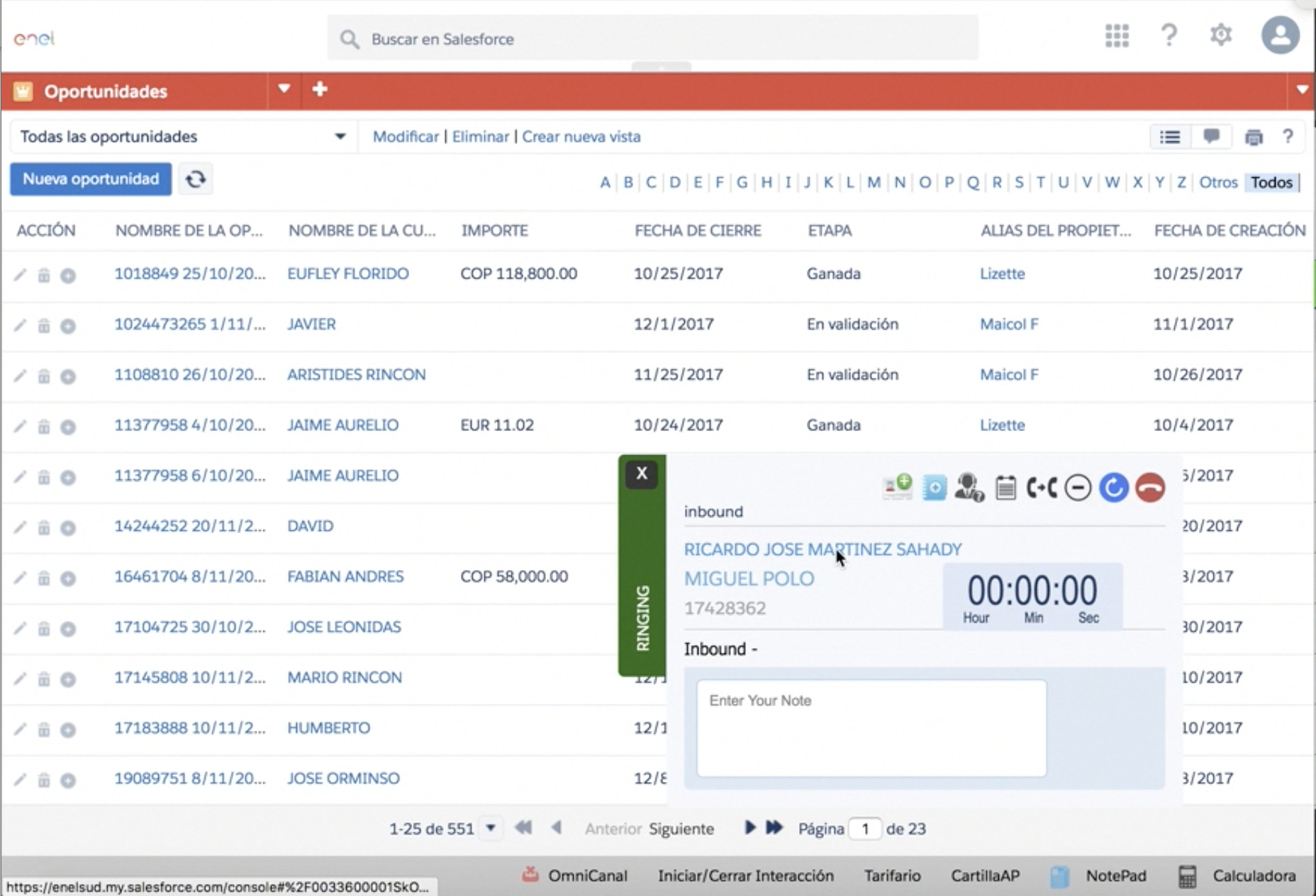
Task: Click the Eliminar link
Action: tap(481, 137)
